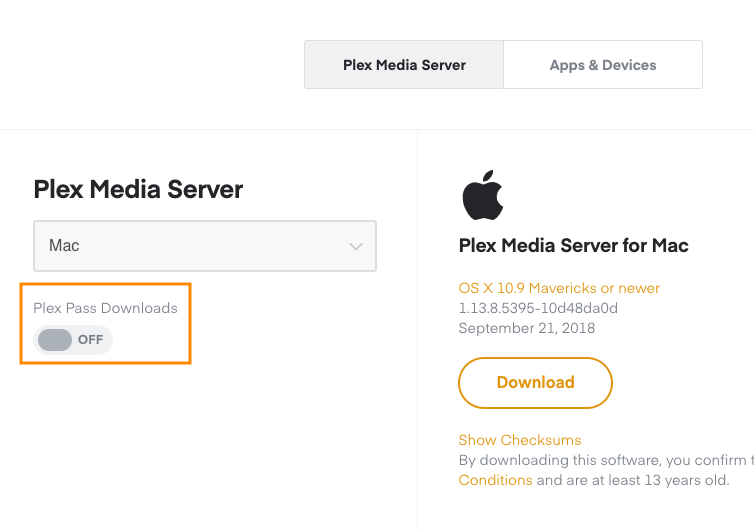
Task: Click the OS X 10.9 Mavericks link
Action: [x=559, y=288]
